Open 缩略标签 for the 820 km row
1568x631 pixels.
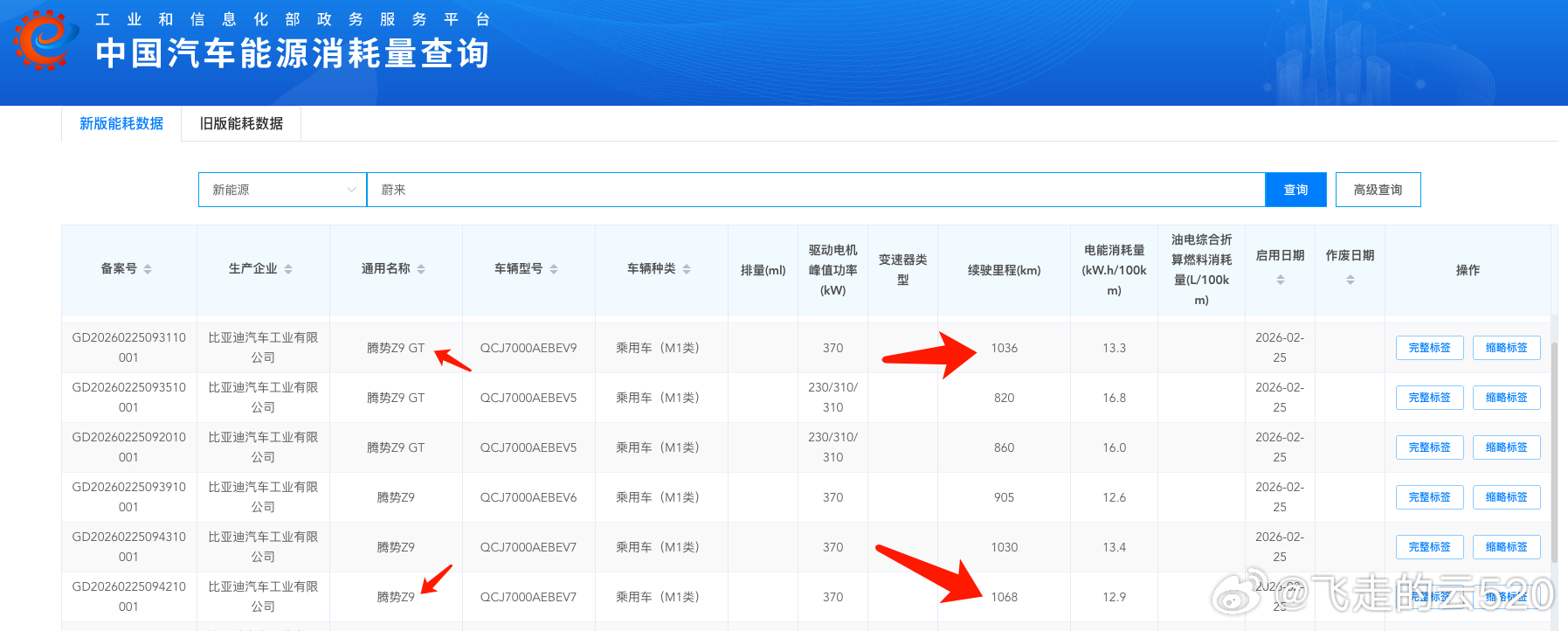[1506, 398]
